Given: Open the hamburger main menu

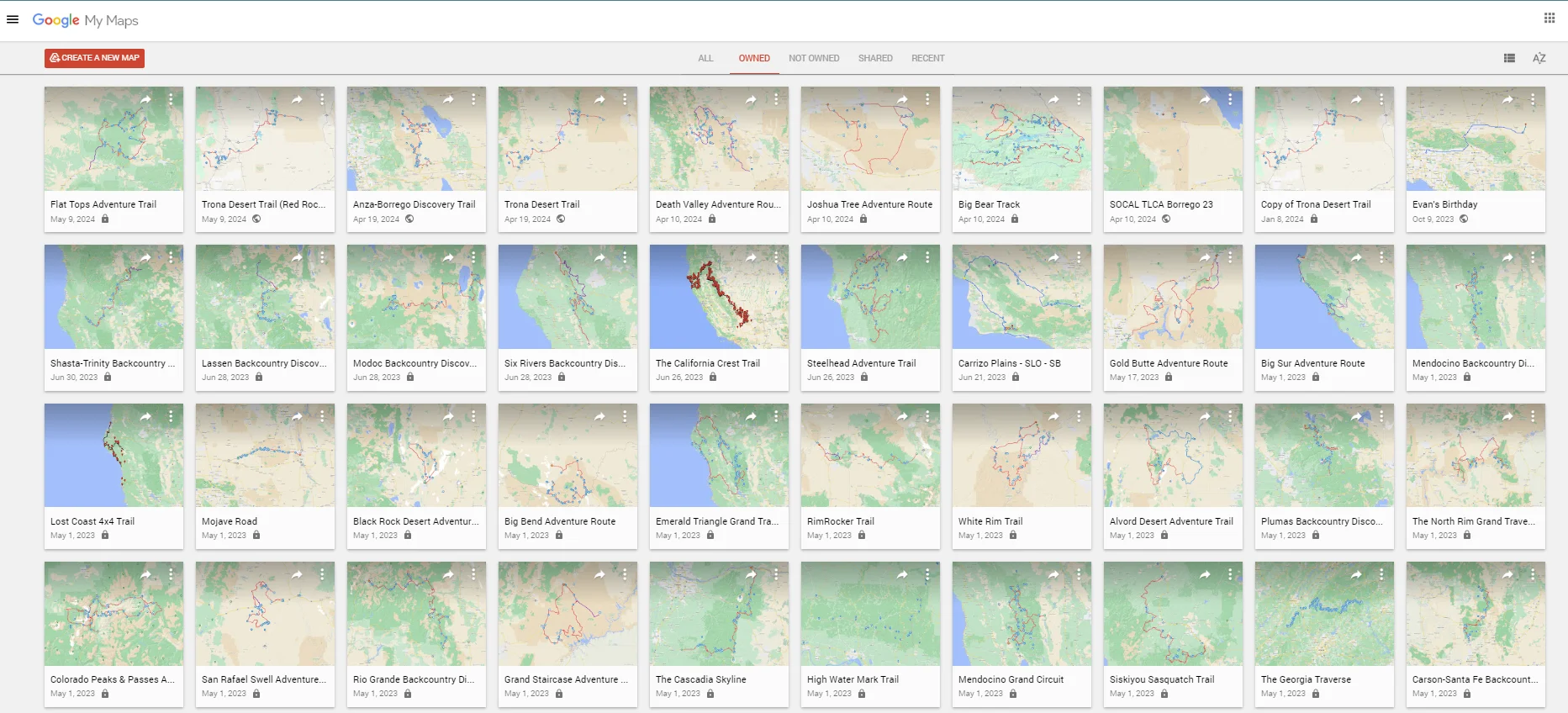Looking at the screenshot, I should tap(13, 19).
